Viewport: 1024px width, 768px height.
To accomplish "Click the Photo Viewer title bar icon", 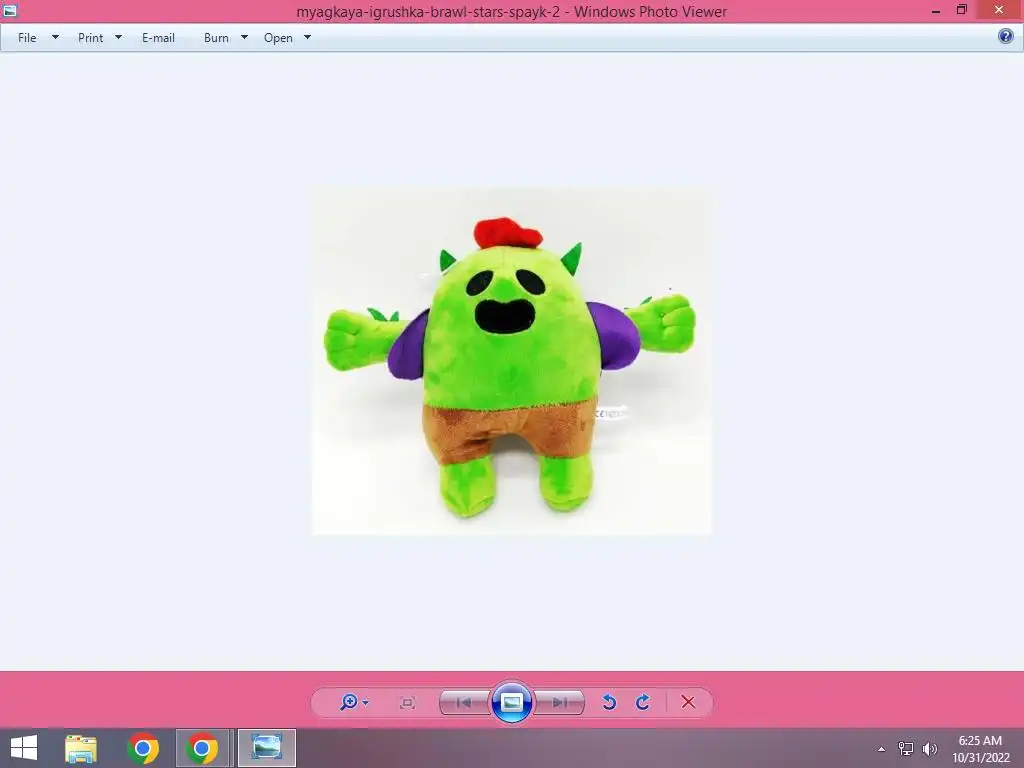I will click(x=9, y=10).
